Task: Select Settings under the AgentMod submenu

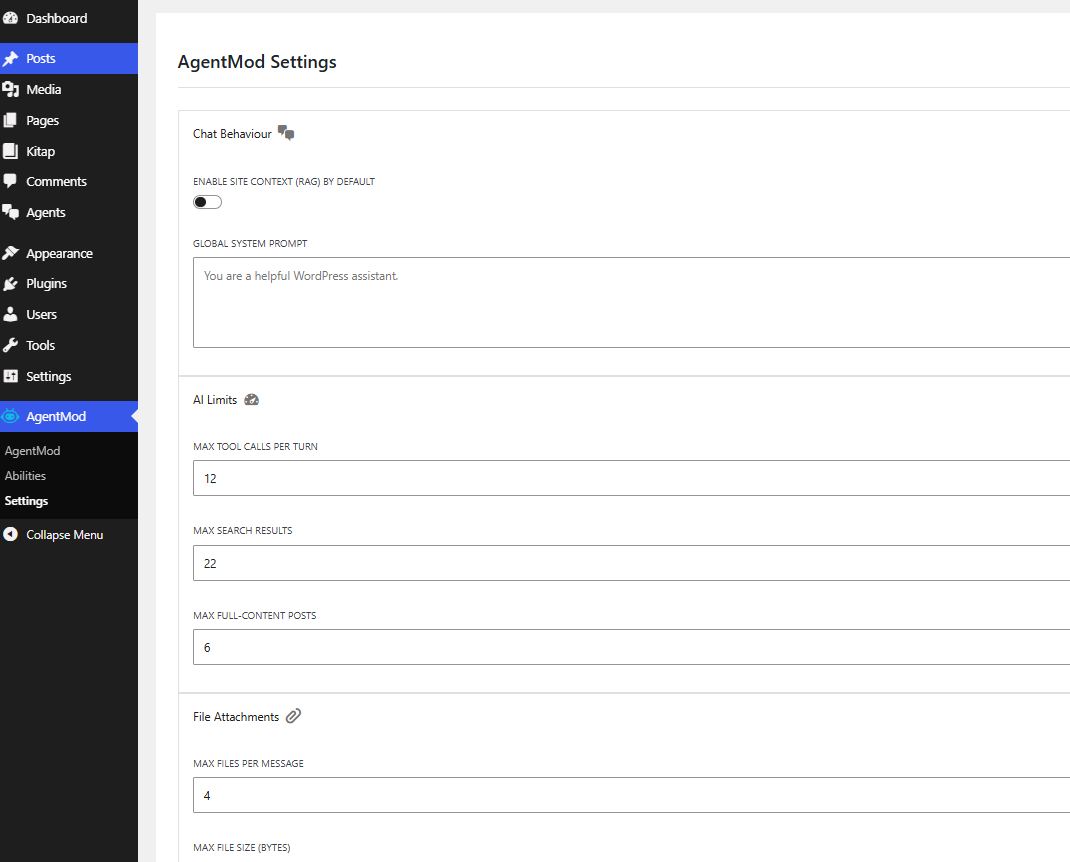Action: coord(26,501)
